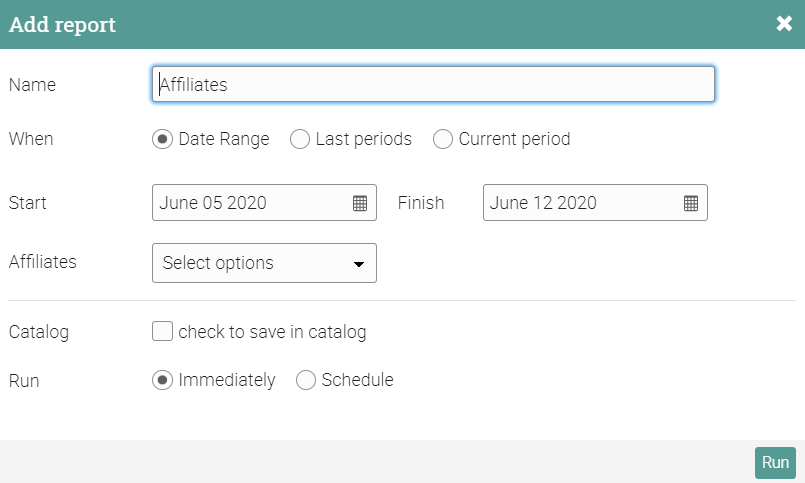Open the Start date calendar icon

click(x=360, y=203)
